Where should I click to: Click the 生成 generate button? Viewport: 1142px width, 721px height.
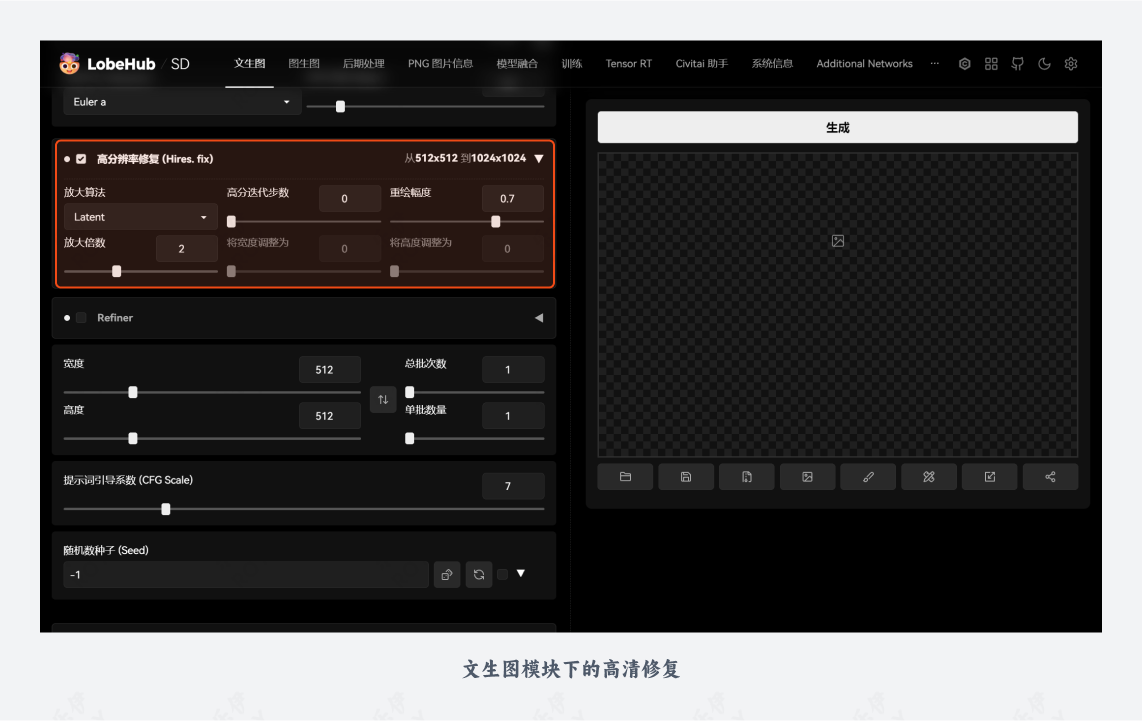(838, 127)
